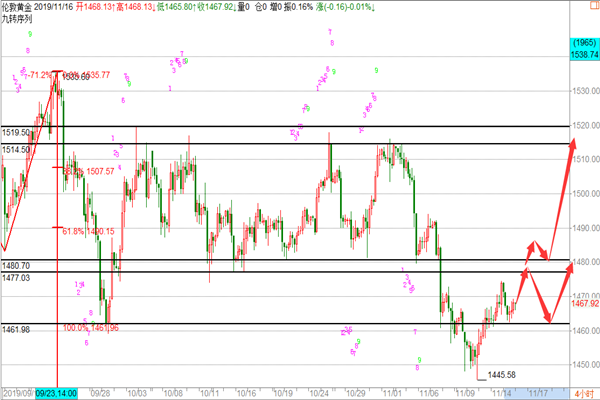This screenshot has height=400, width=600.
Task: Click the change 涨(-0.16)-0.01% value
Action: point(345,7)
